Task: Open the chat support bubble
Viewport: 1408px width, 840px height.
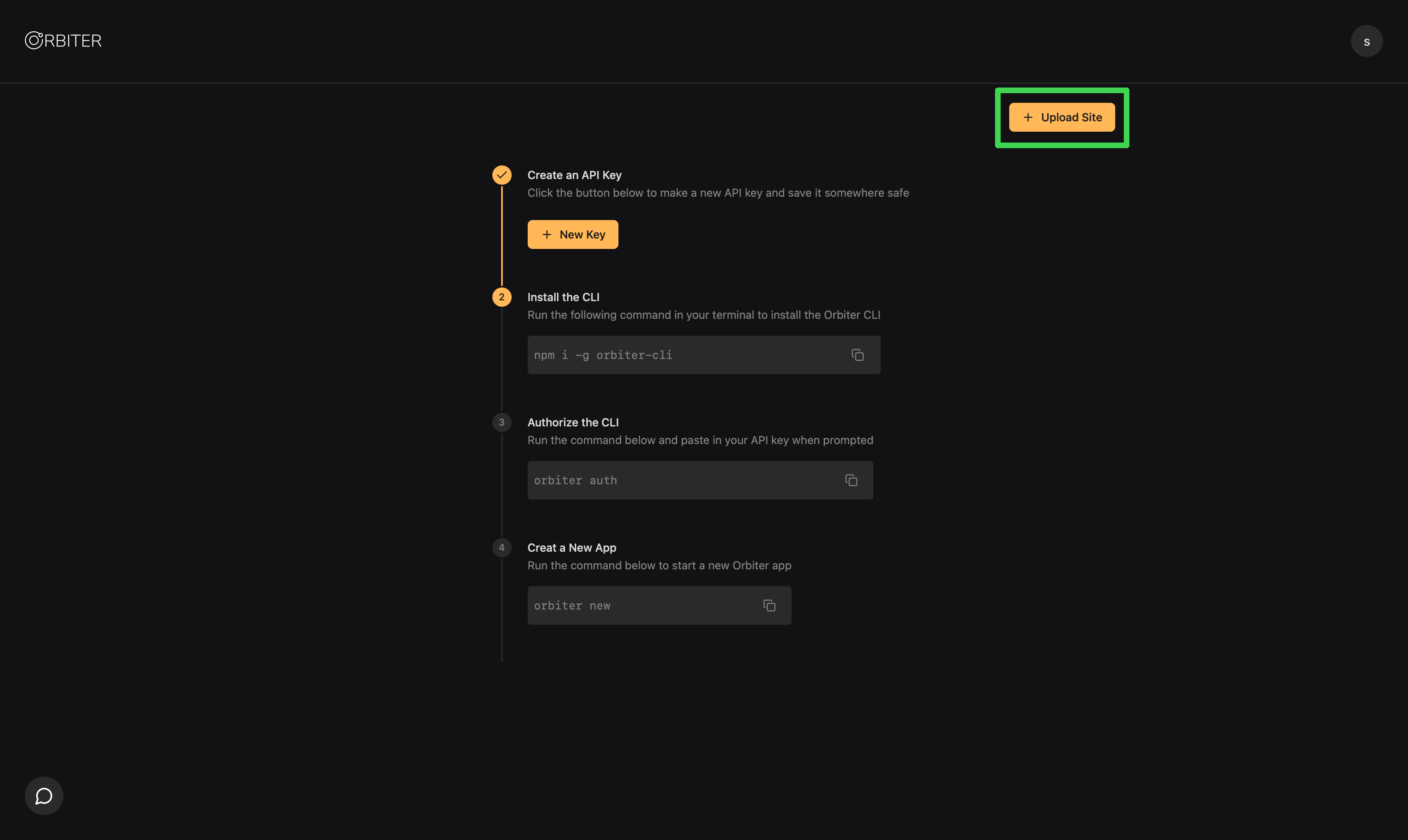Action: [44, 795]
